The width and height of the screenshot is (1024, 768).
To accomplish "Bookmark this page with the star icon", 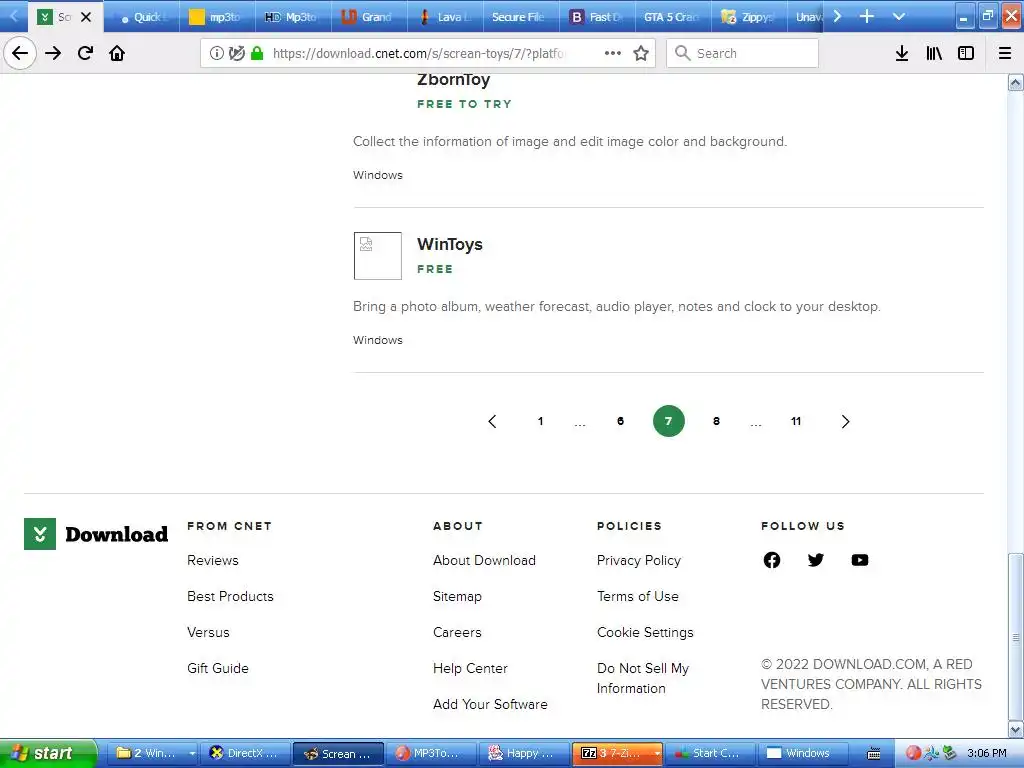I will click(x=641, y=54).
